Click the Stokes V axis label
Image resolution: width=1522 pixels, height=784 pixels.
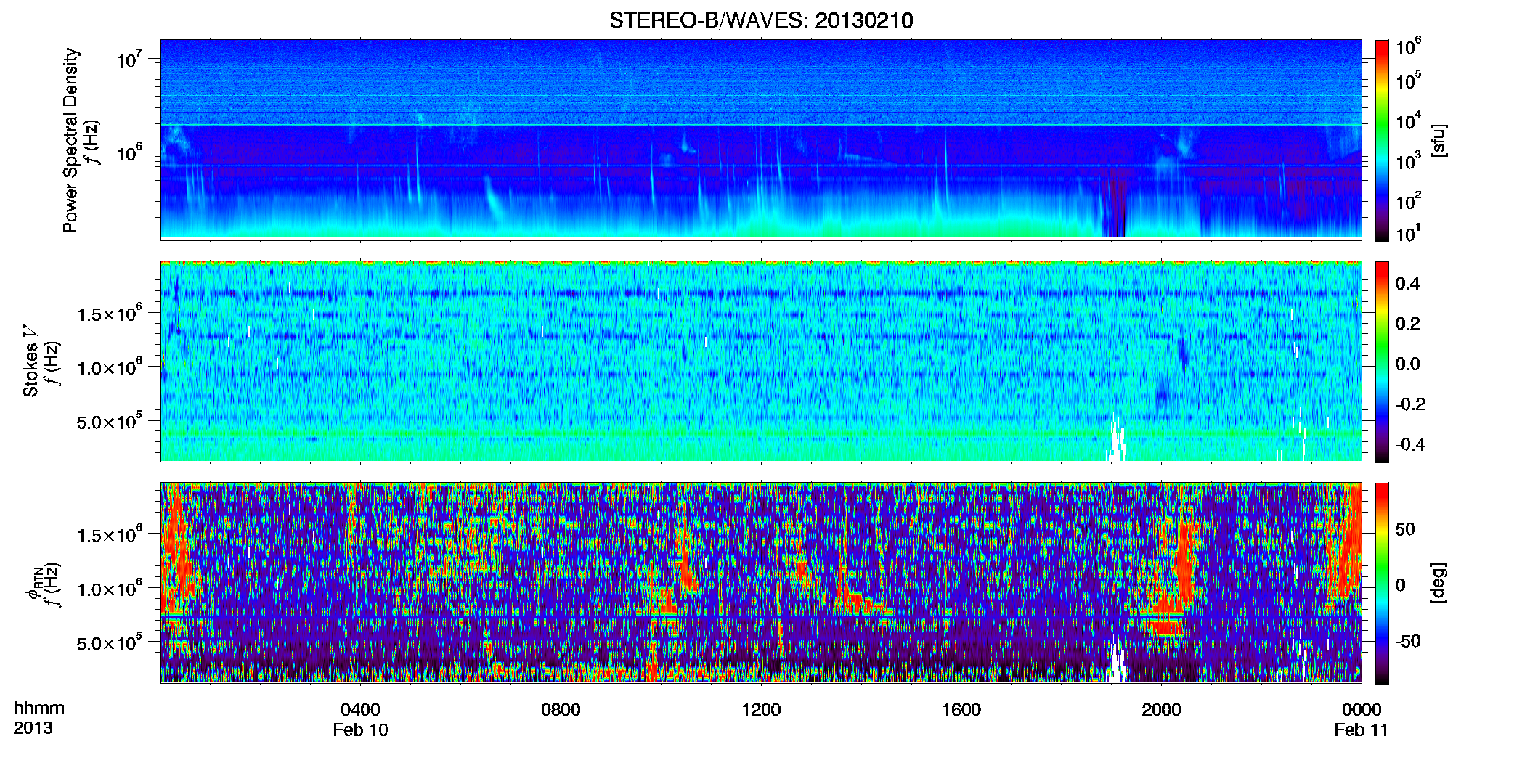(30, 362)
